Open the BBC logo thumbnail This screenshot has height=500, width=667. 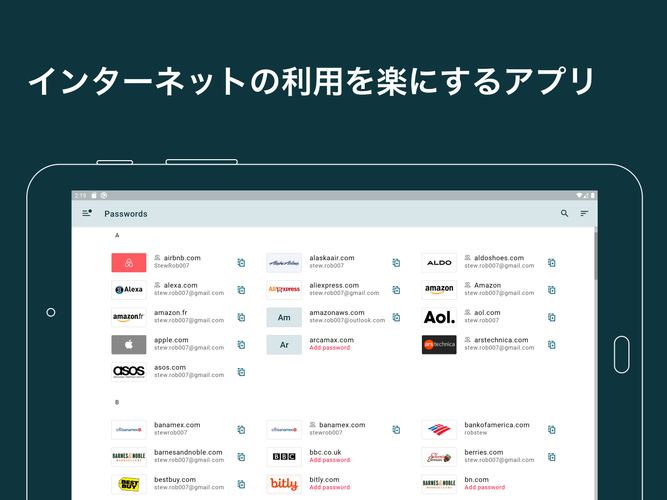[x=284, y=457]
